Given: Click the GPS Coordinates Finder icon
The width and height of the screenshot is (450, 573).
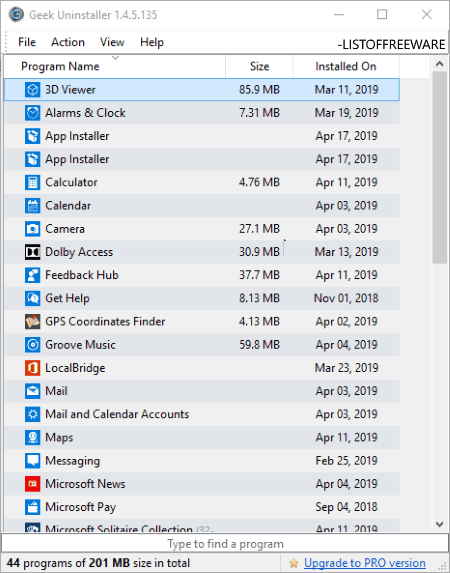Looking at the screenshot, I should pos(33,322).
